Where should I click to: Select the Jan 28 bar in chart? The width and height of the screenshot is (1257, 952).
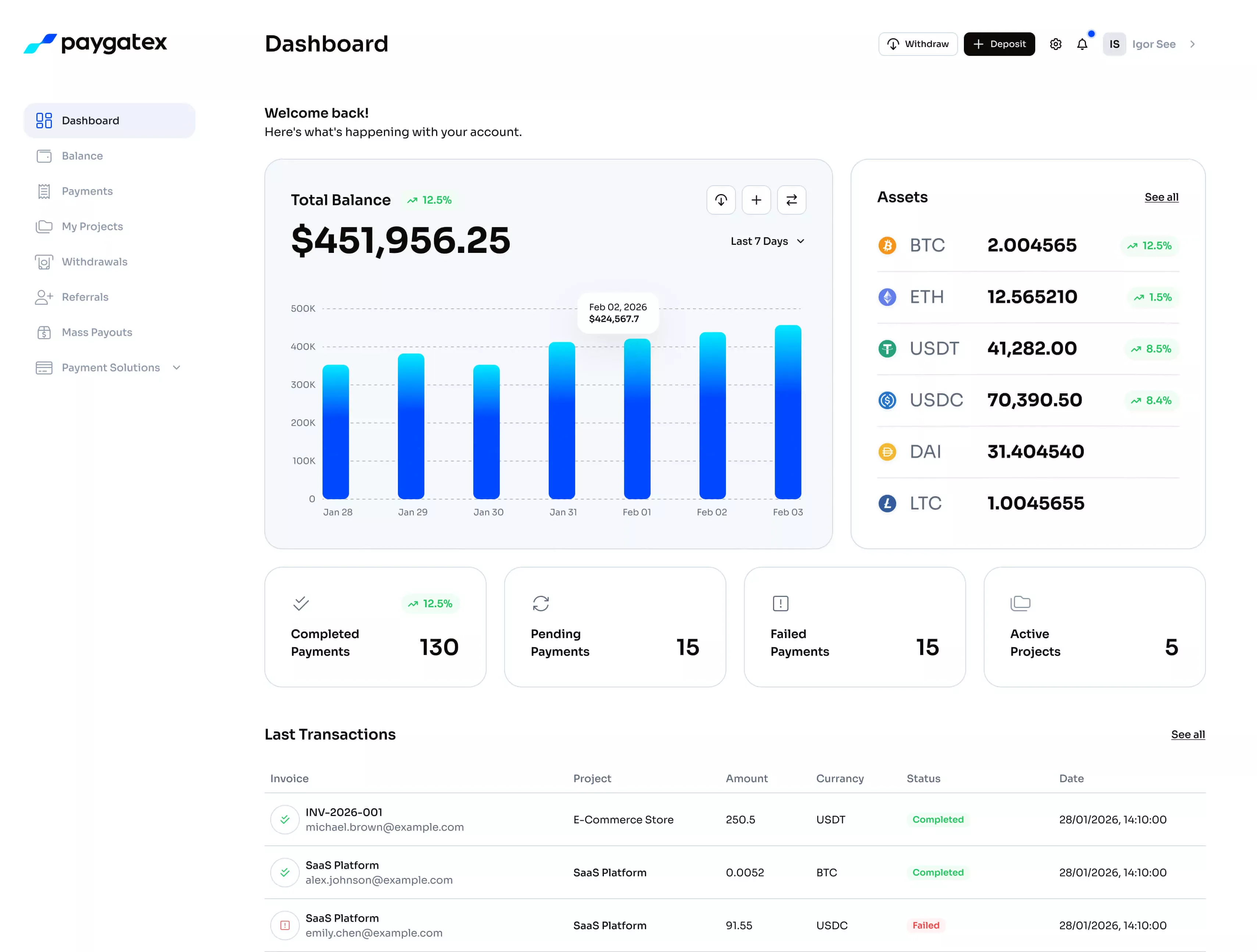pyautogui.click(x=335, y=432)
